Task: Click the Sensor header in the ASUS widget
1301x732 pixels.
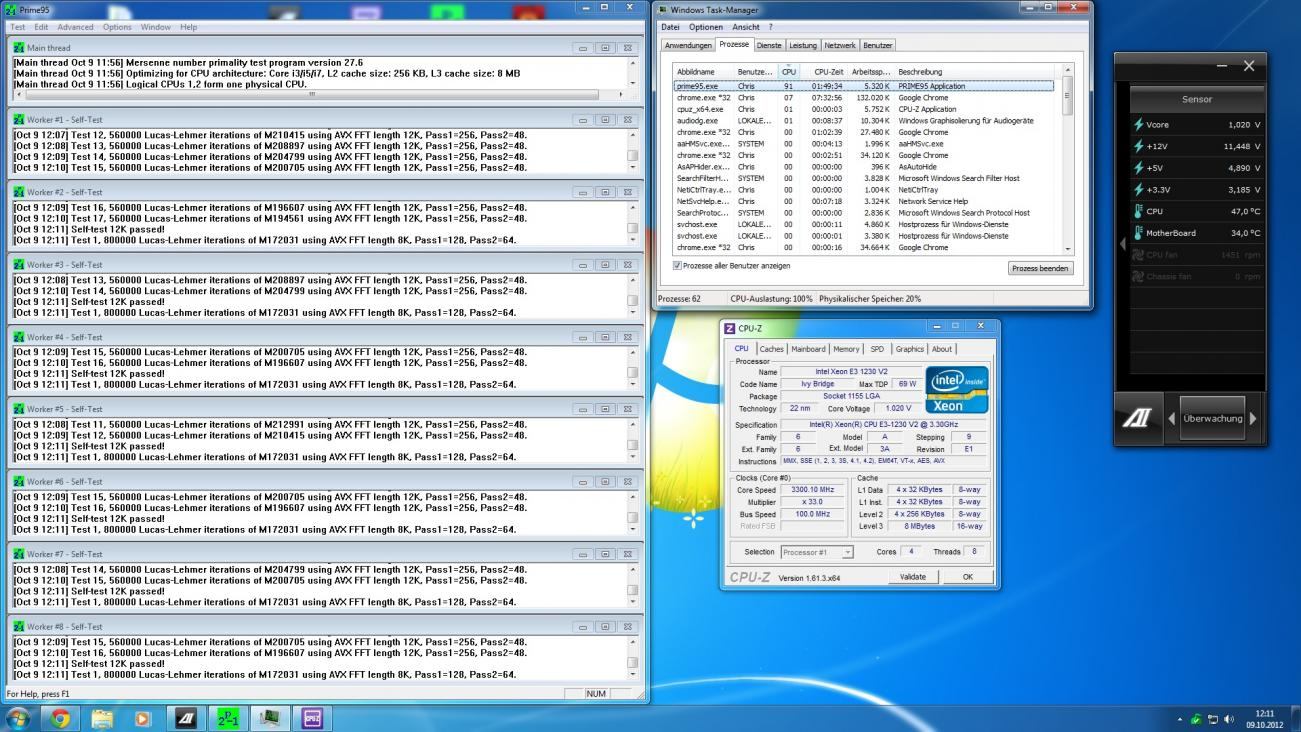Action: click(1197, 99)
